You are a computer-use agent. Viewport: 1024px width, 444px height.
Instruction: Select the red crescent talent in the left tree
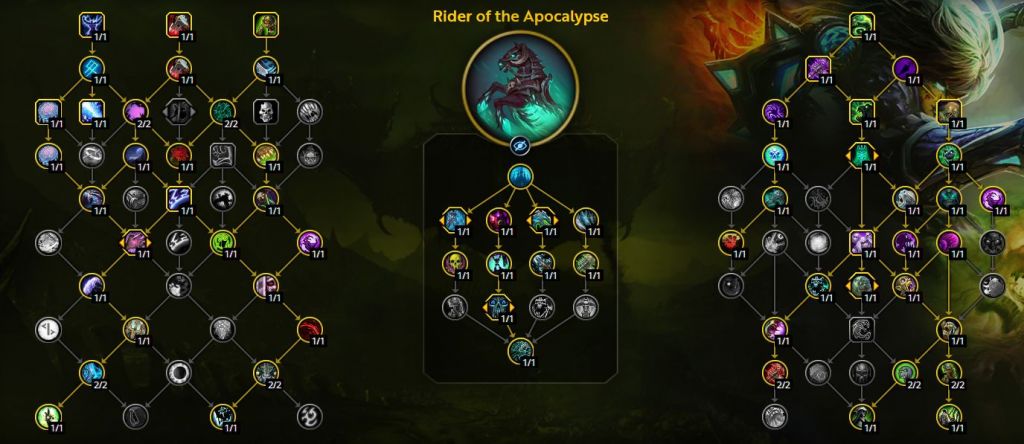(308, 329)
